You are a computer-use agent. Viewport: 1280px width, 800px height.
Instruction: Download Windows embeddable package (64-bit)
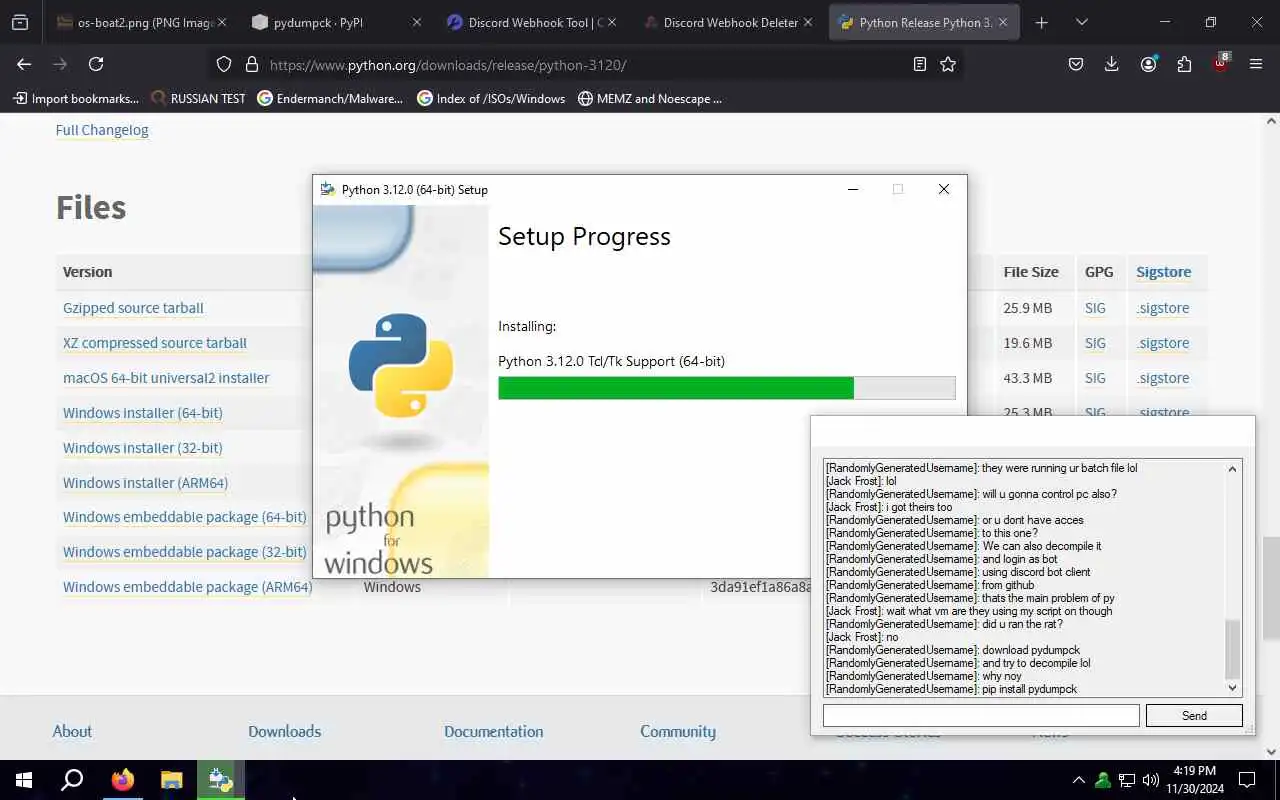[185, 517]
